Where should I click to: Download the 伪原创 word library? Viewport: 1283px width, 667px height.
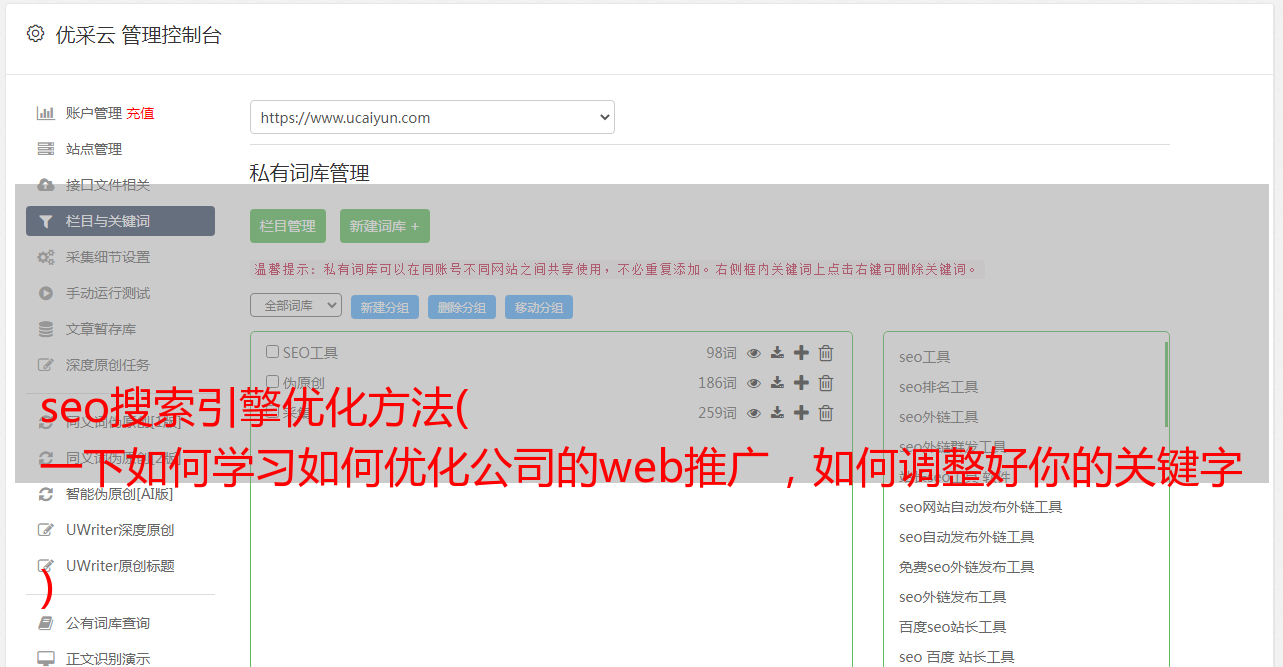(777, 383)
